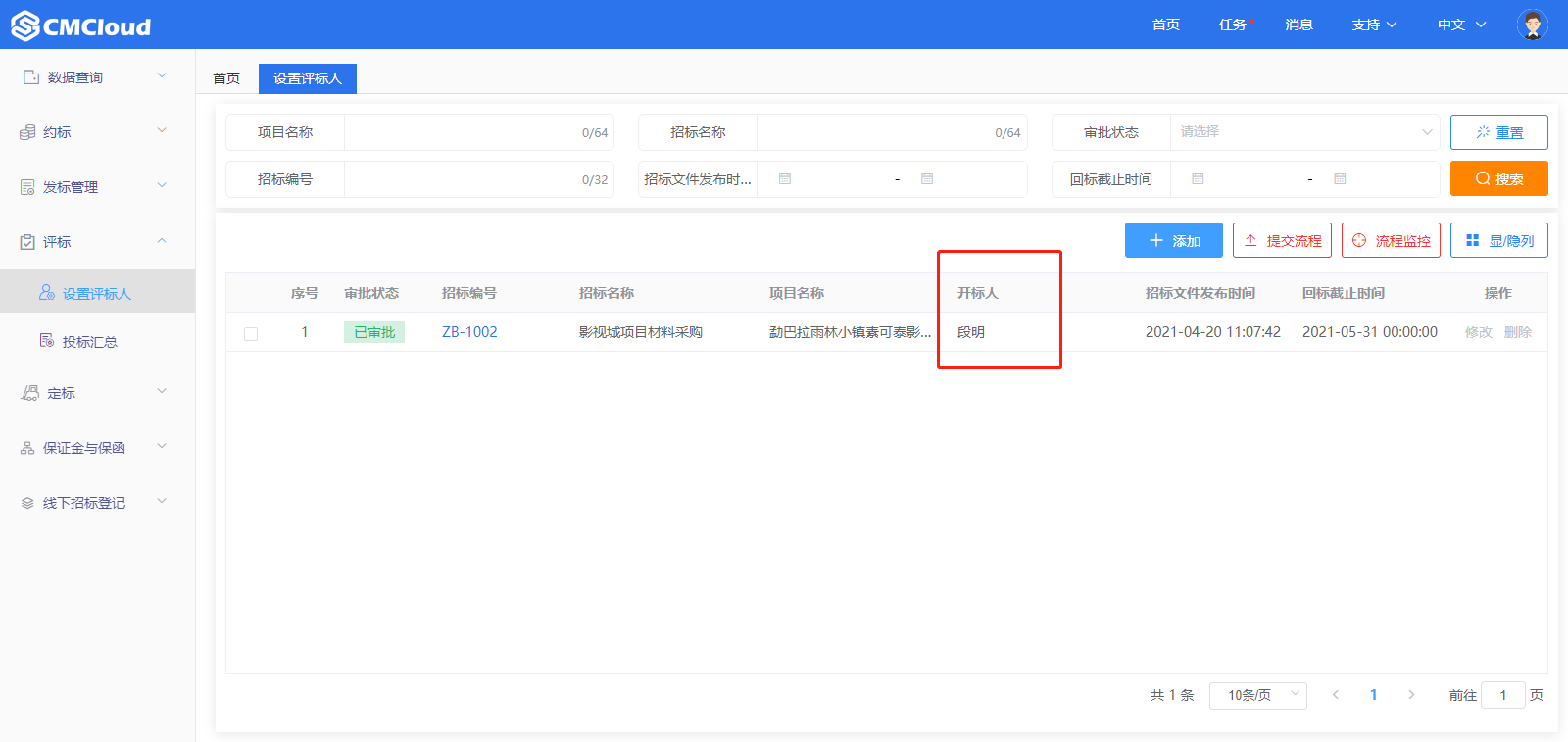Expand the 约标 menu chevron
The image size is (1568, 742).
(162, 130)
